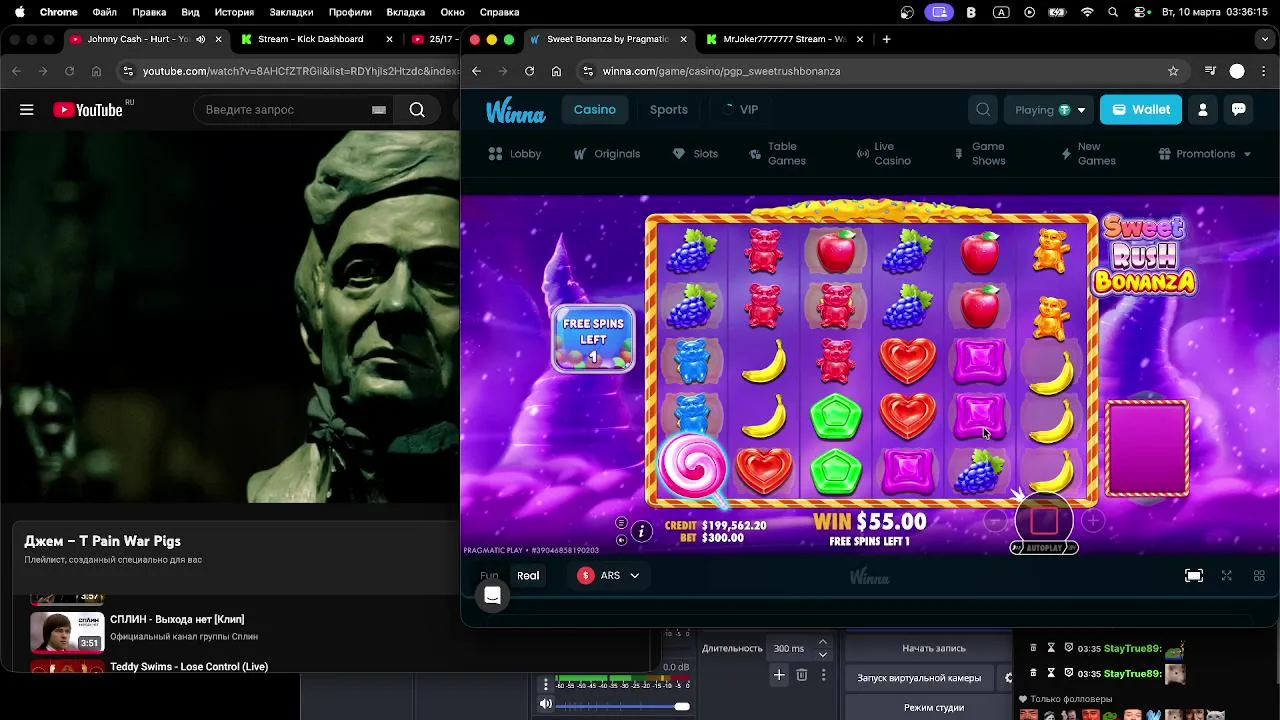
Task: Open the support chat widget
Action: (492, 596)
